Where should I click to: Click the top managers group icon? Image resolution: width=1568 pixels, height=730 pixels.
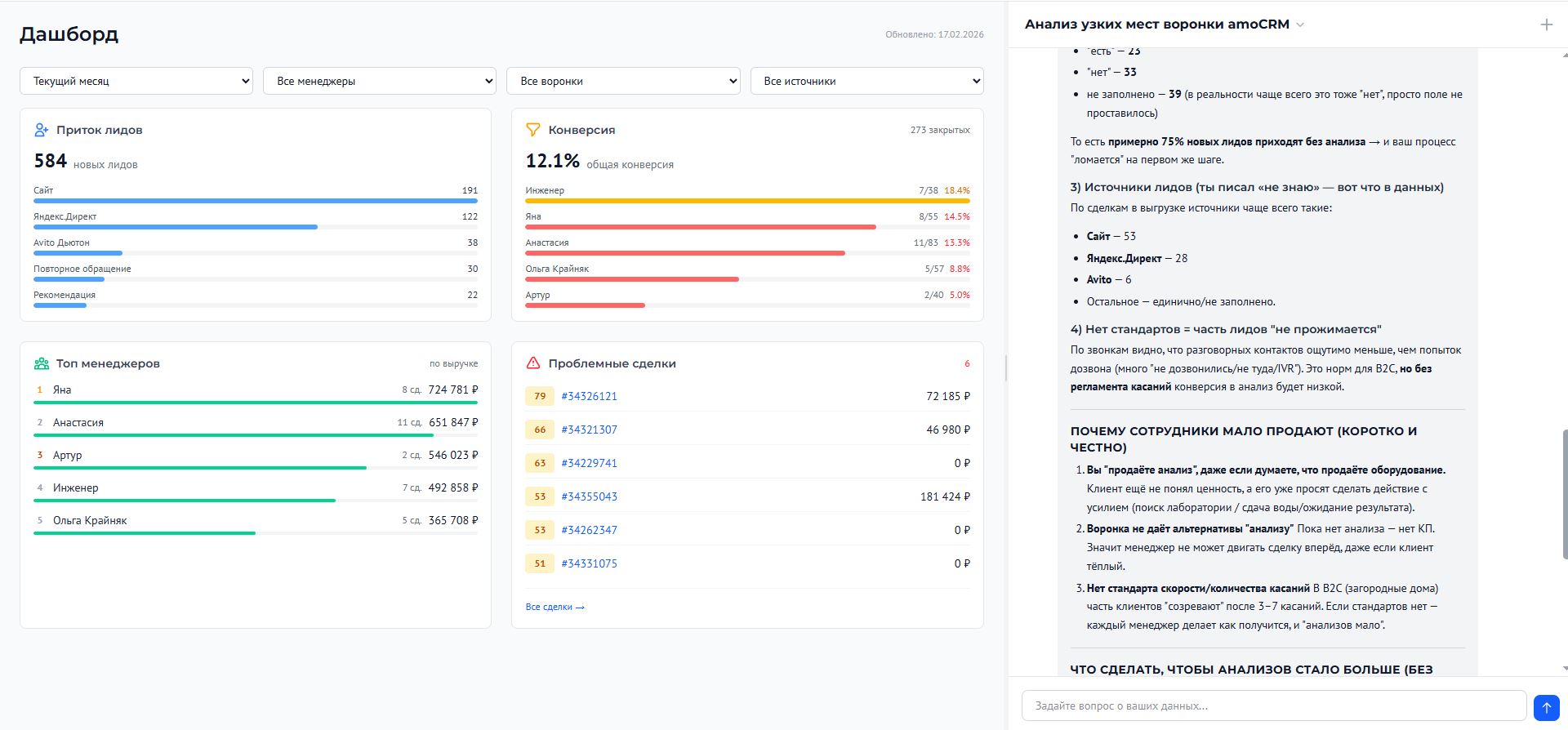point(42,363)
